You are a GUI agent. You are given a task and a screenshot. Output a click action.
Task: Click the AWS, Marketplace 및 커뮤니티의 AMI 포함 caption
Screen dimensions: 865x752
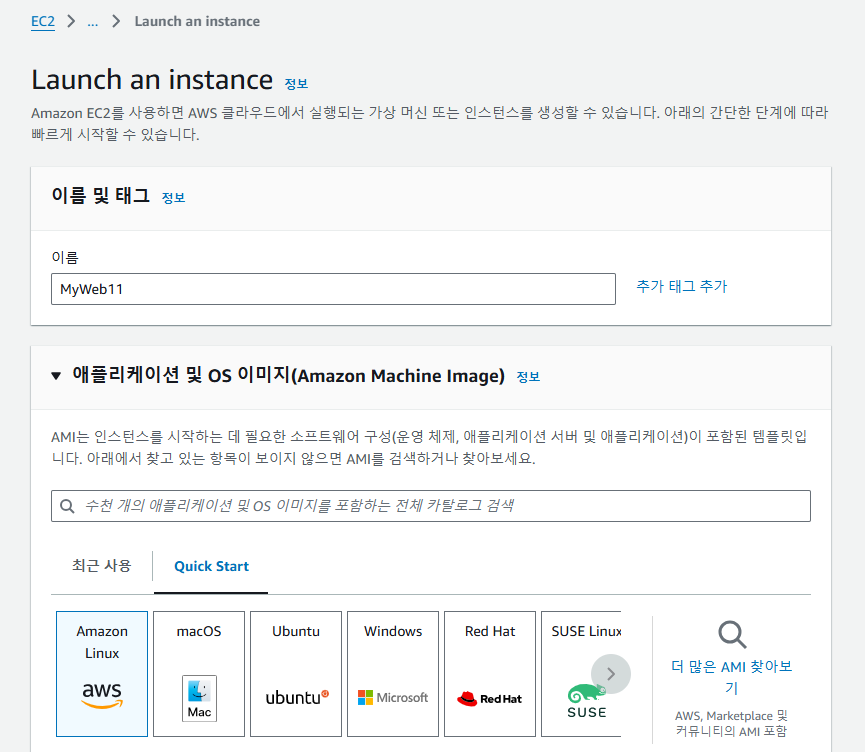[731, 723]
